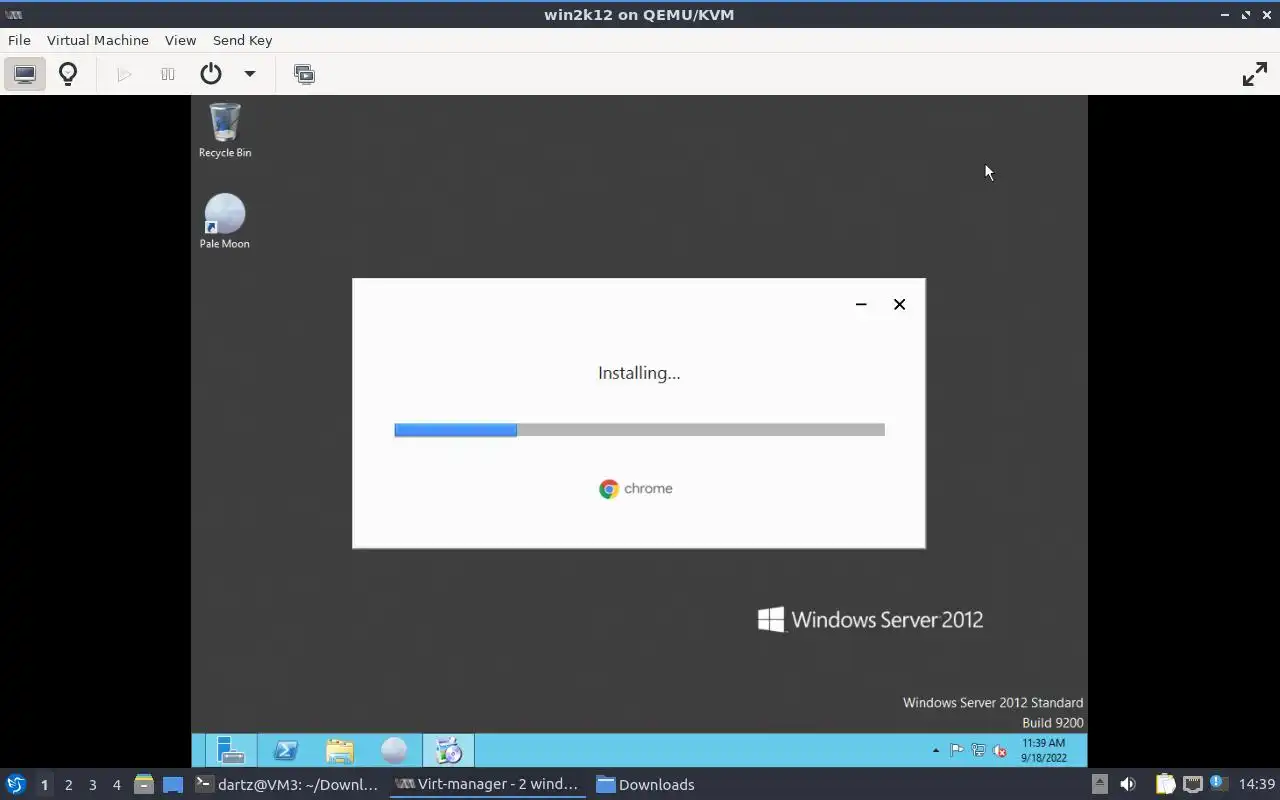This screenshot has height=800, width=1280.
Task: Open the host clock showing 14:39
Action: 1257,784
